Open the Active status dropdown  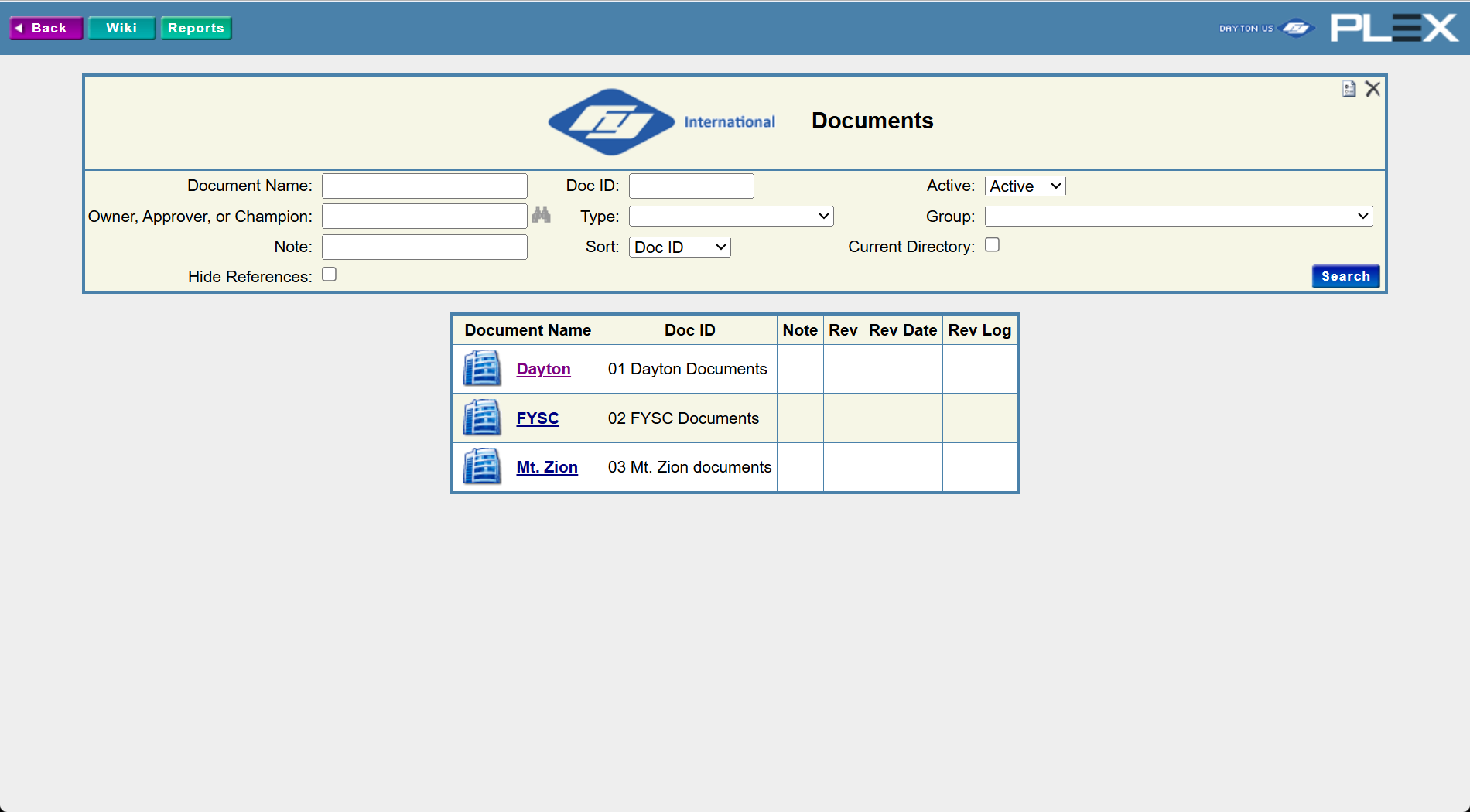point(1024,186)
